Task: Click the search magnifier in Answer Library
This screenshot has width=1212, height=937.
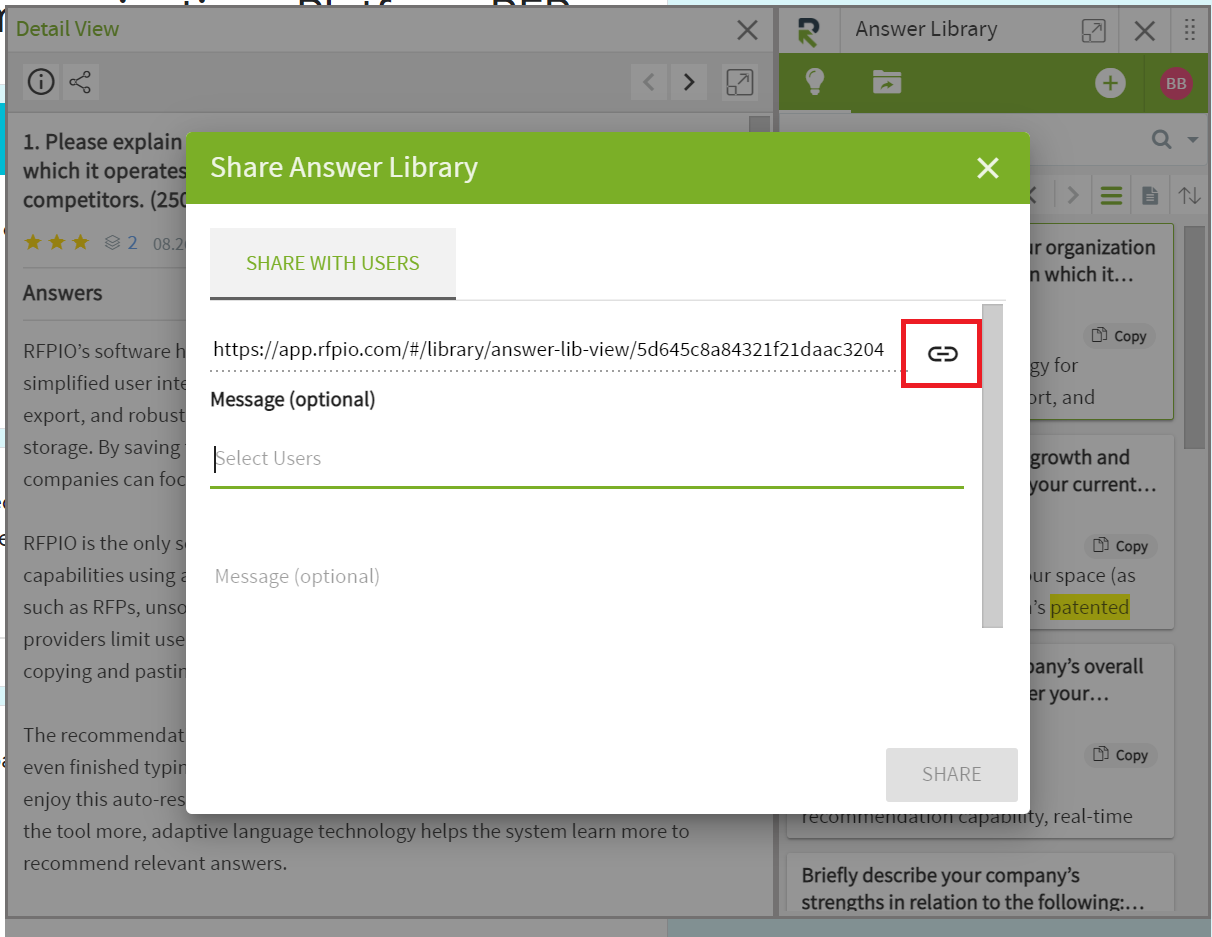Action: [1161, 140]
